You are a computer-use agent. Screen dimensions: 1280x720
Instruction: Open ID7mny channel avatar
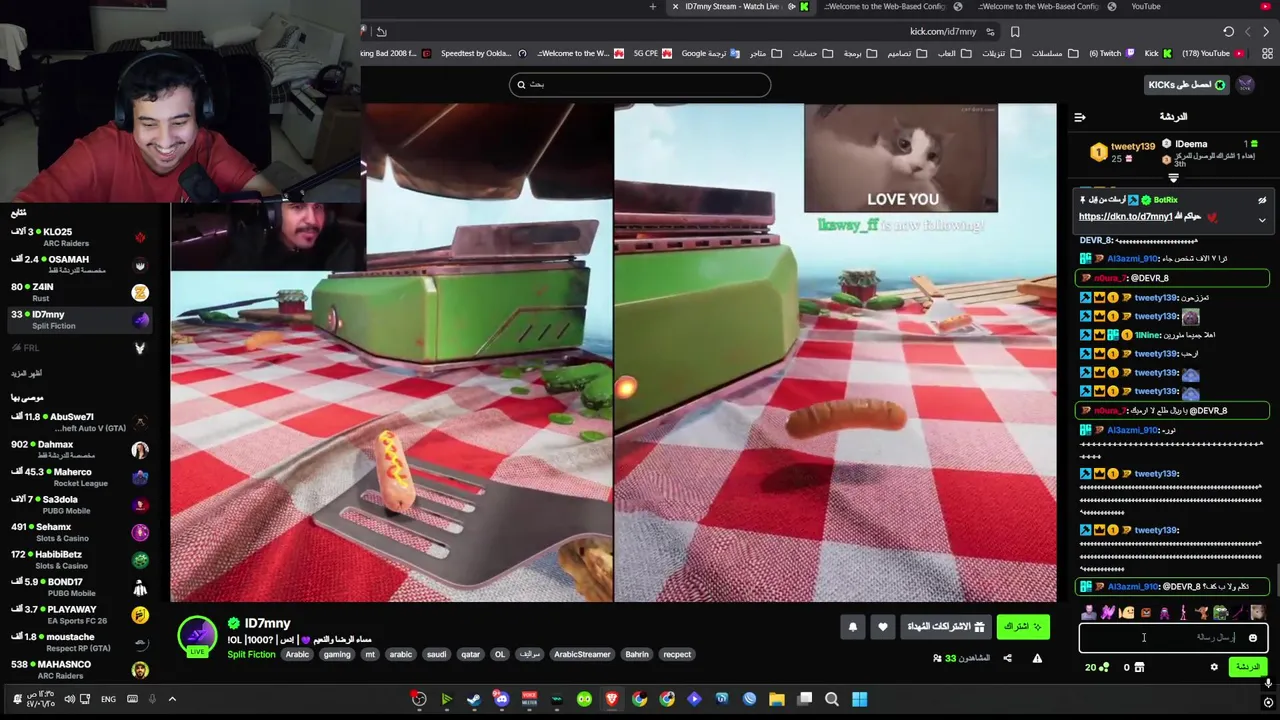pyautogui.click(x=197, y=636)
